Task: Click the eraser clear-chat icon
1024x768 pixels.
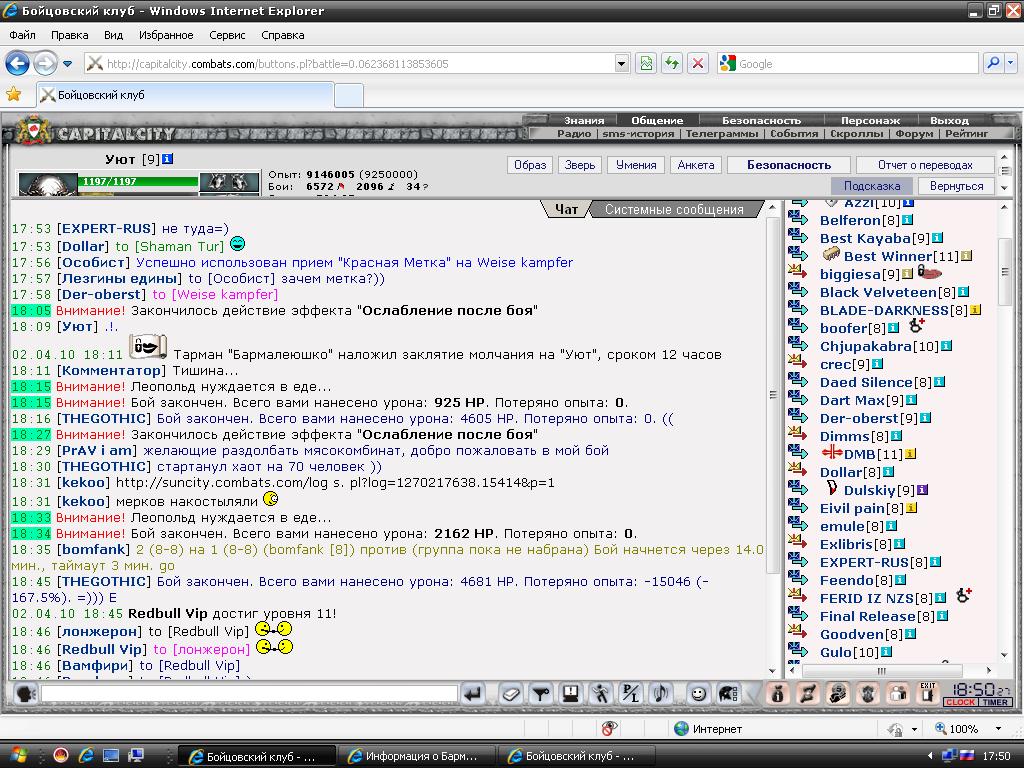Action: [511, 694]
